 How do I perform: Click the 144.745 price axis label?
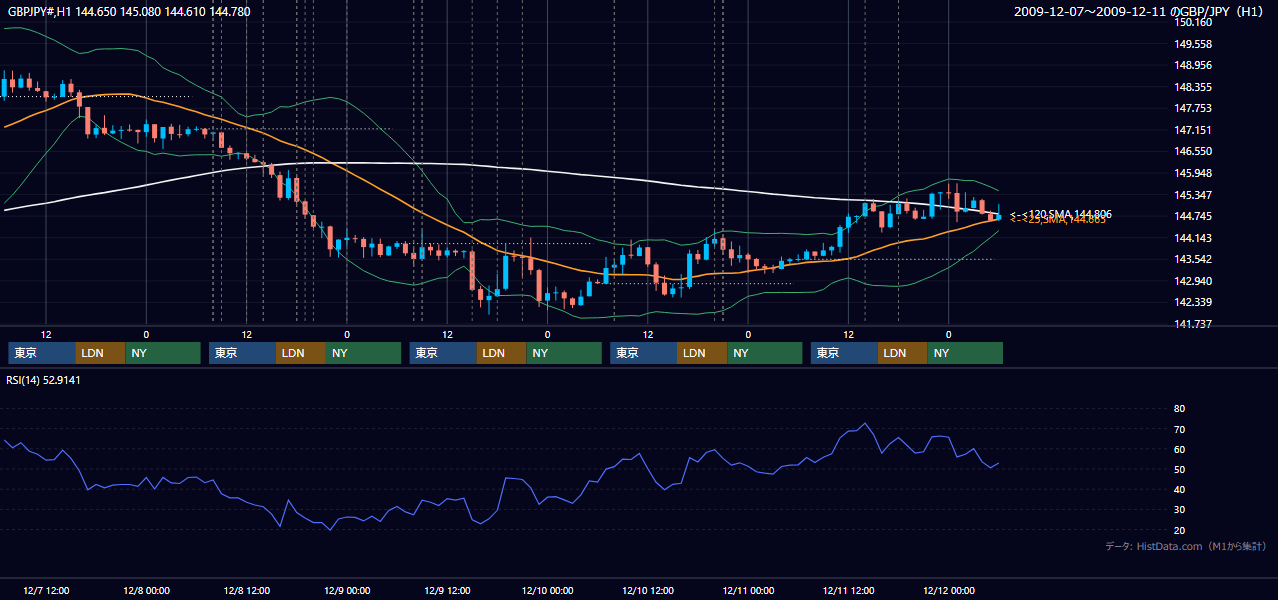(x=1193, y=216)
